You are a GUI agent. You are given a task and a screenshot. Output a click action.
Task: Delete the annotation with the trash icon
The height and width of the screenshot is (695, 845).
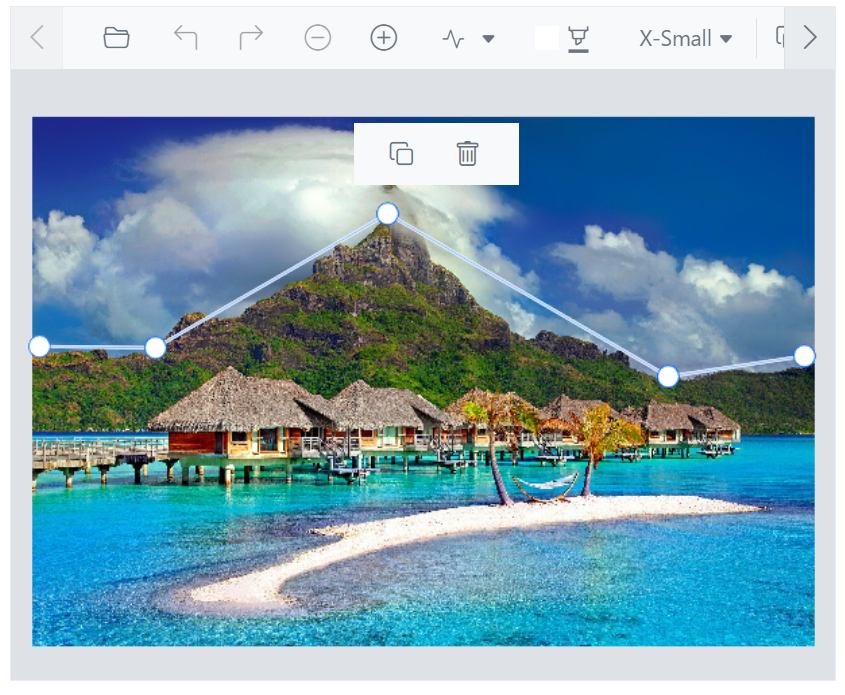tap(465, 154)
